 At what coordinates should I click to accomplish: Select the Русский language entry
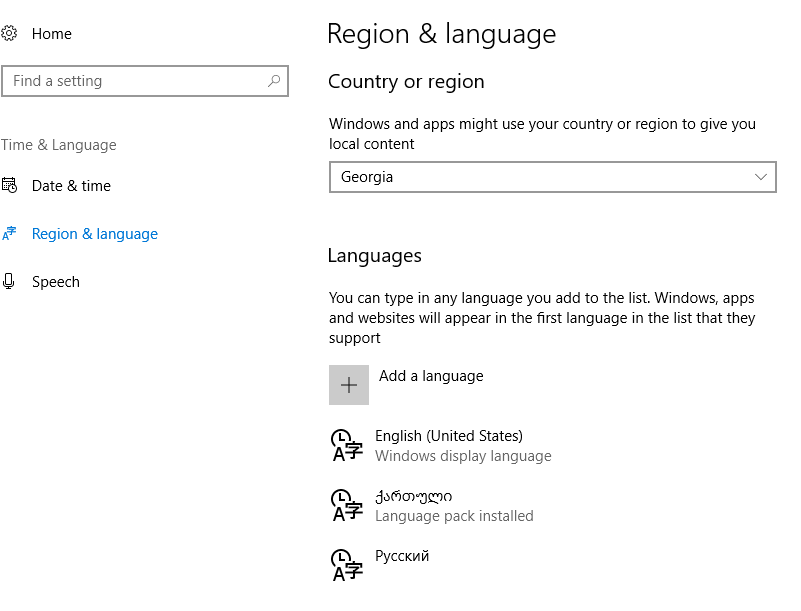pyautogui.click(x=402, y=556)
